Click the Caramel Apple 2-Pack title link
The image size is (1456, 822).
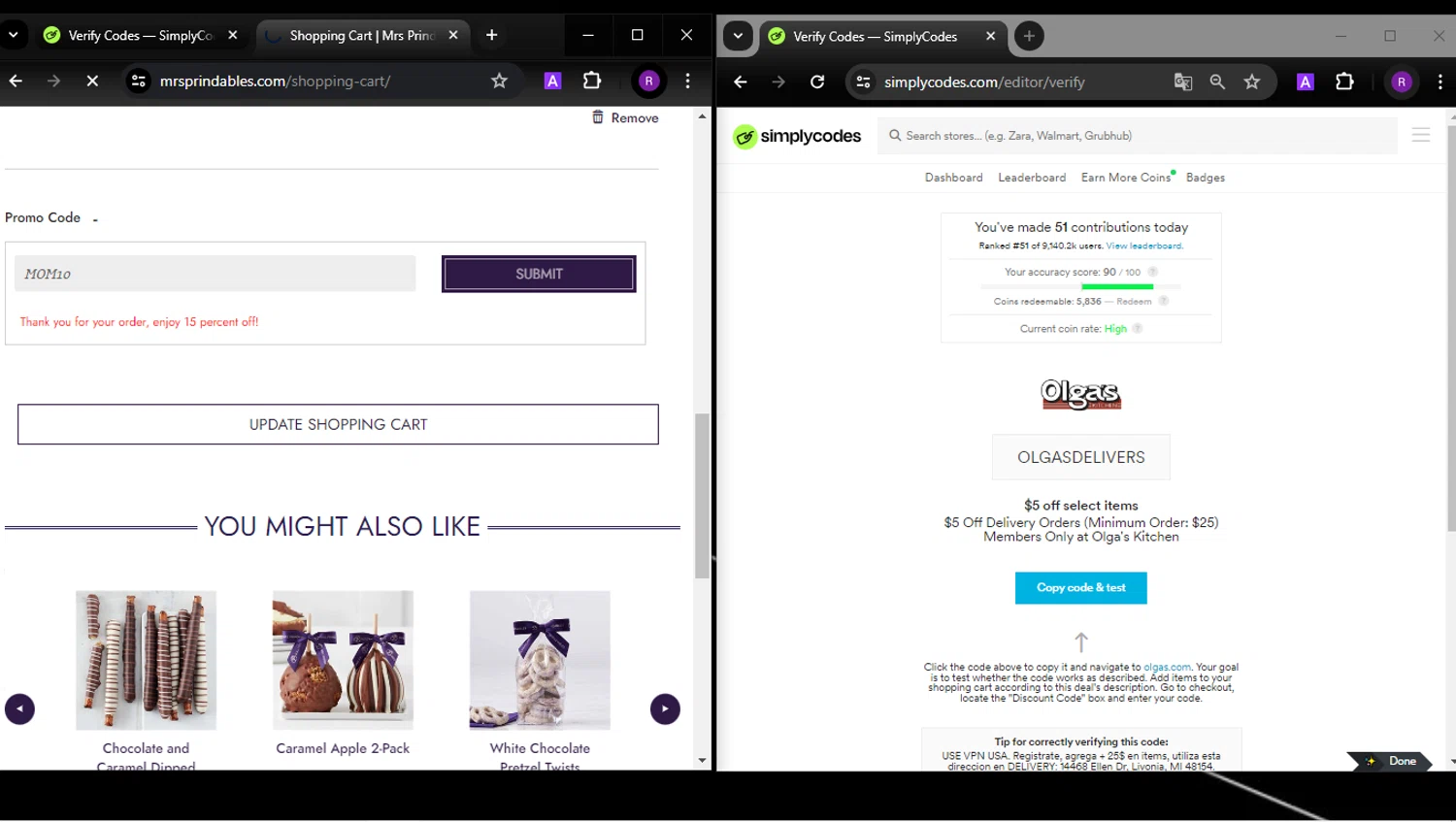click(343, 748)
